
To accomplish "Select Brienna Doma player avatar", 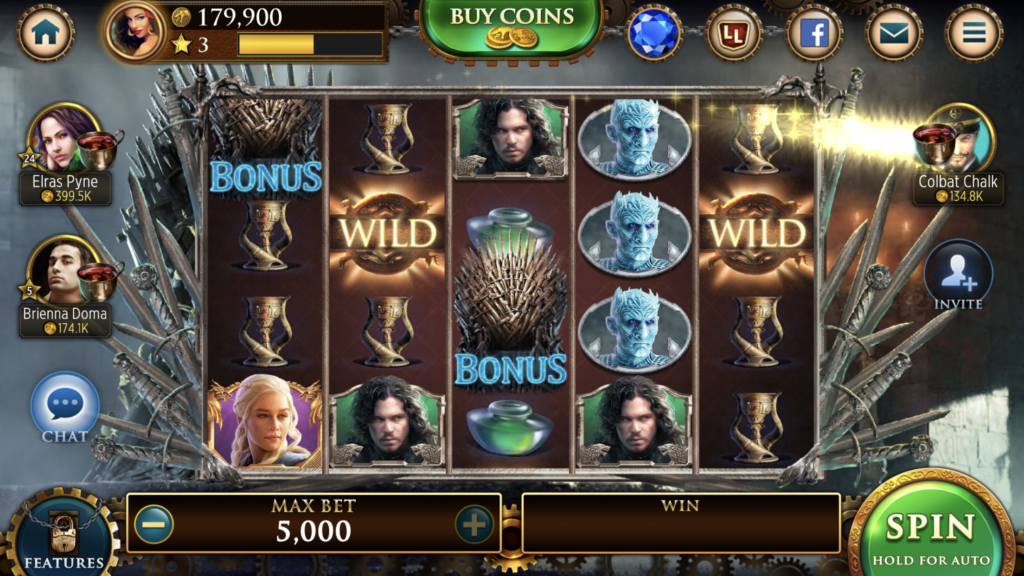I will point(63,270).
